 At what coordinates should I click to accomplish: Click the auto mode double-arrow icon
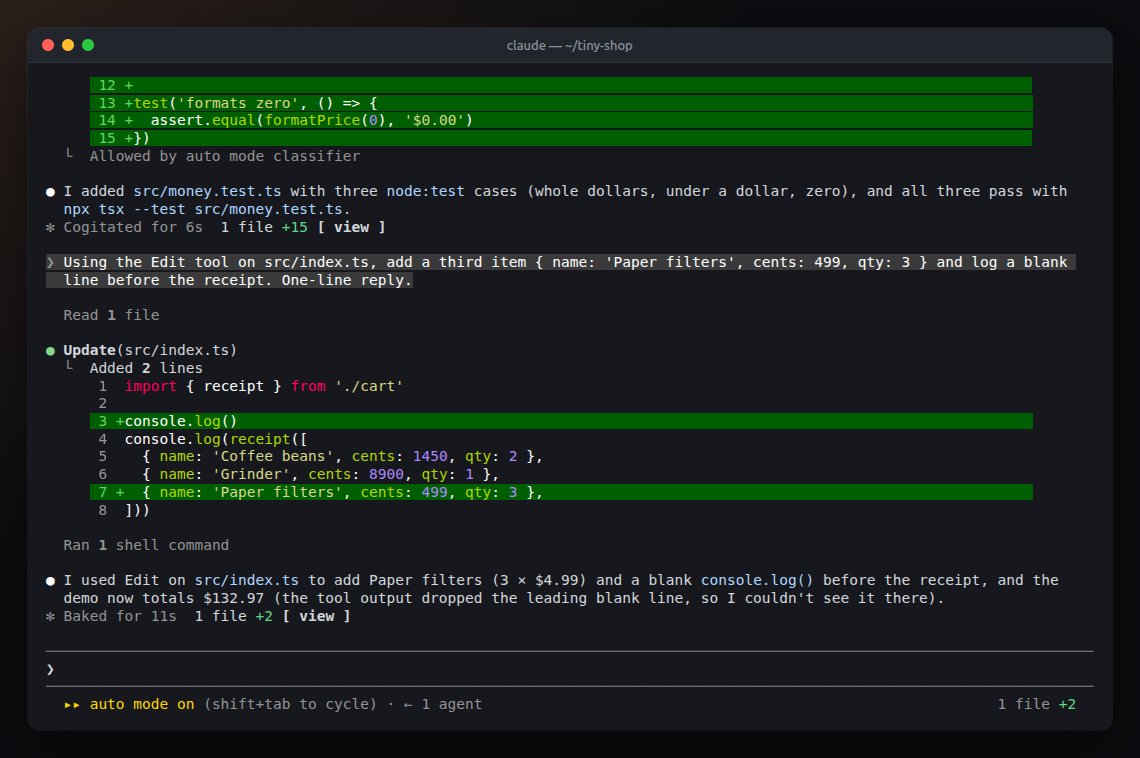[72, 704]
